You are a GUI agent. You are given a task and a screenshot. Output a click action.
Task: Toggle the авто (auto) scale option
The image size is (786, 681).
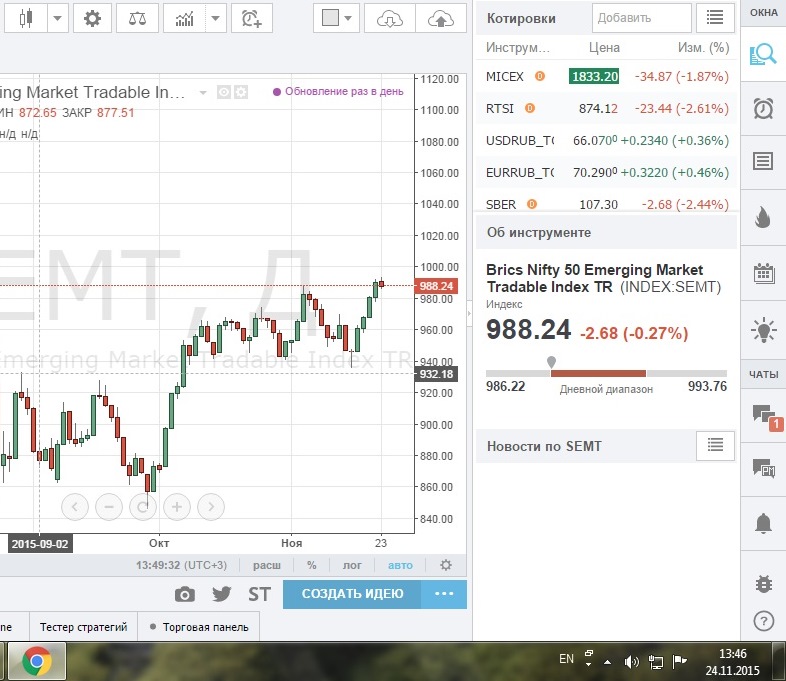tap(400, 565)
